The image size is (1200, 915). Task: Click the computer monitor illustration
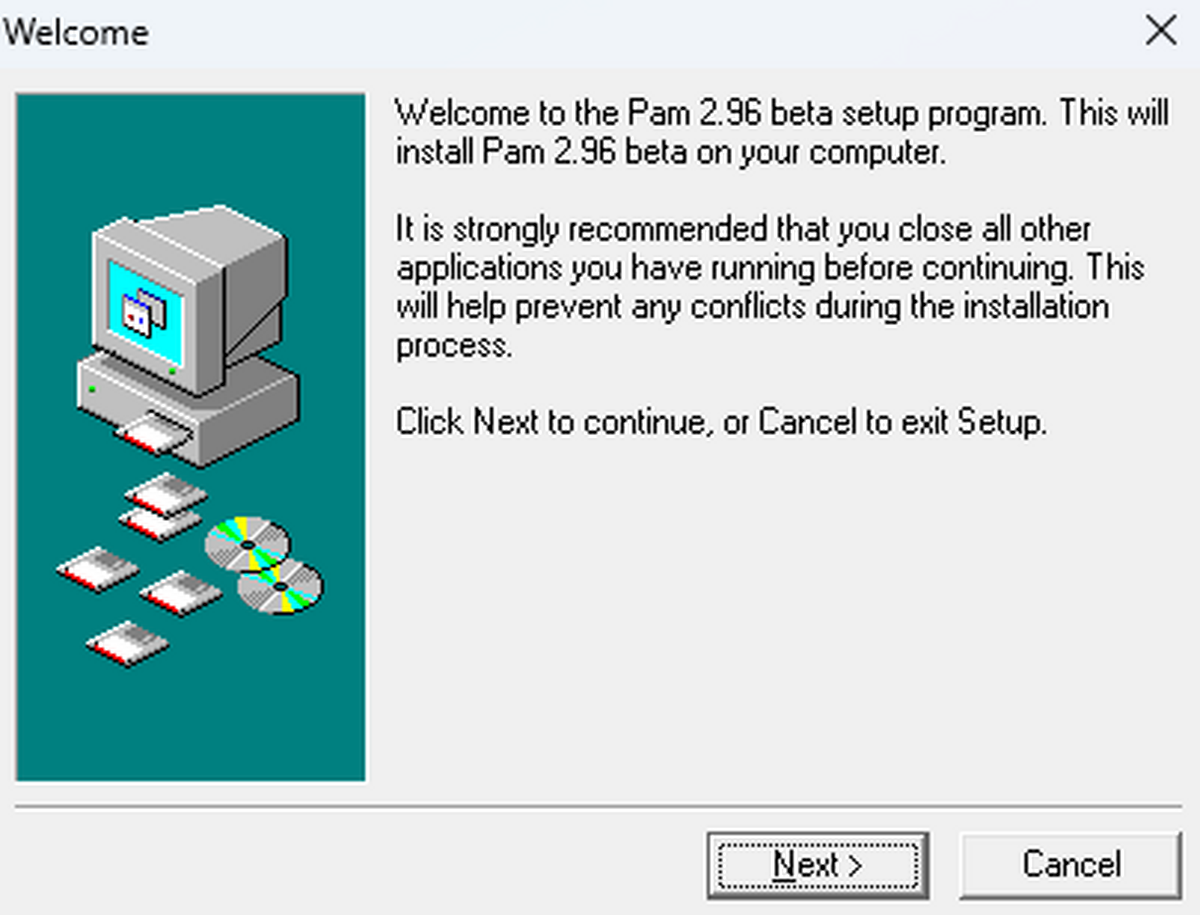point(190,300)
